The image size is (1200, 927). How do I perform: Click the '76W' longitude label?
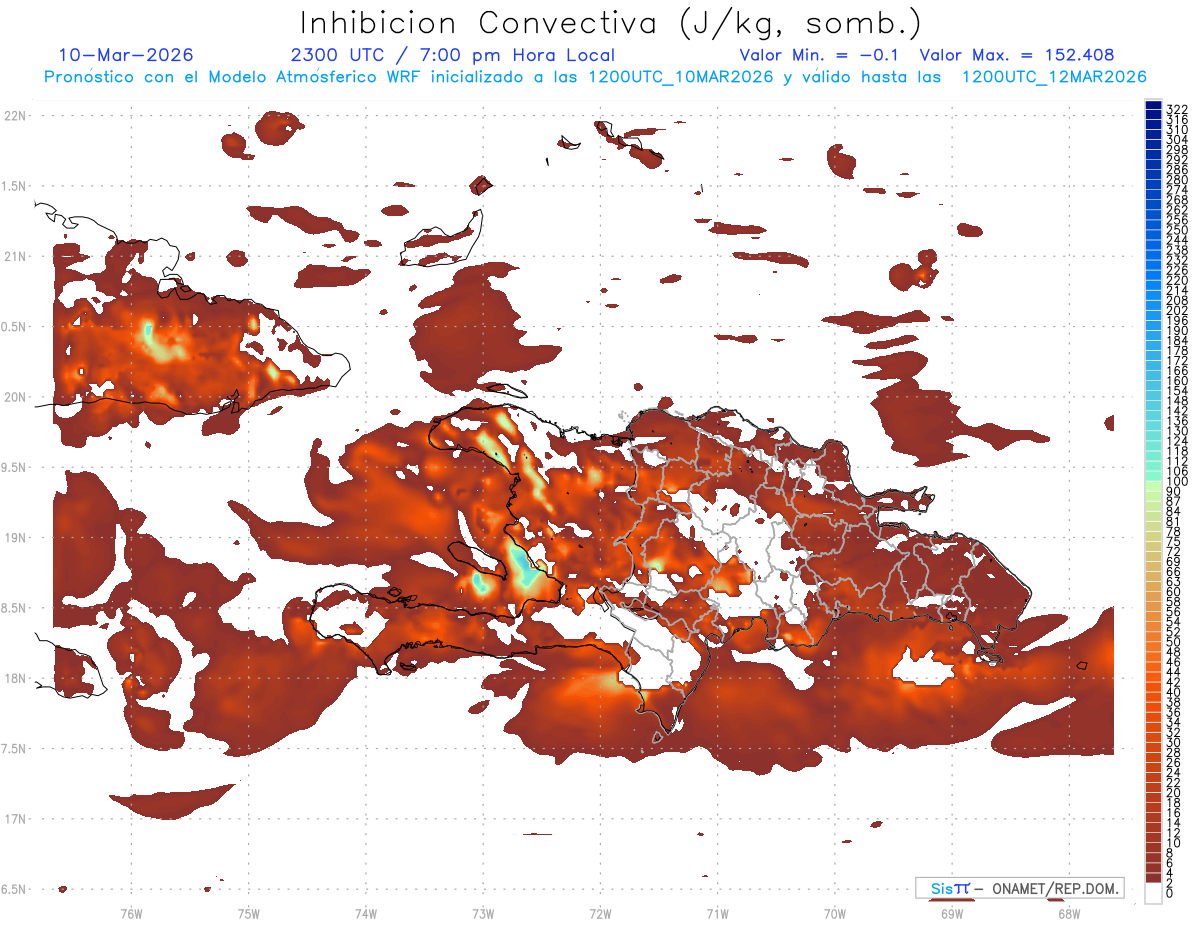point(132,913)
